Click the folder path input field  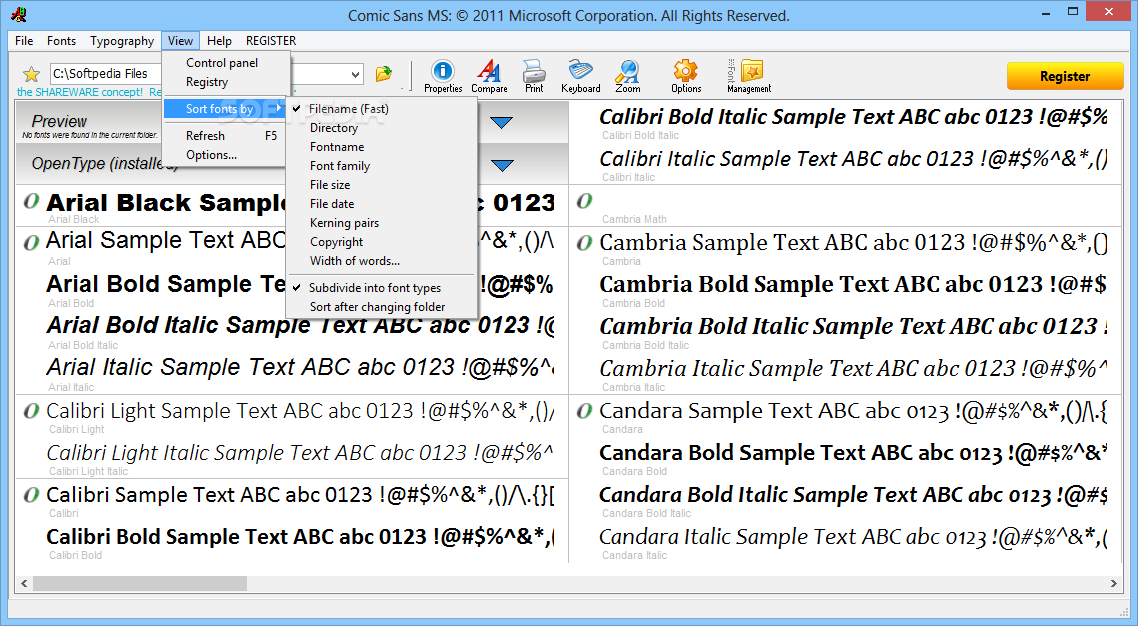pyautogui.click(x=105, y=73)
